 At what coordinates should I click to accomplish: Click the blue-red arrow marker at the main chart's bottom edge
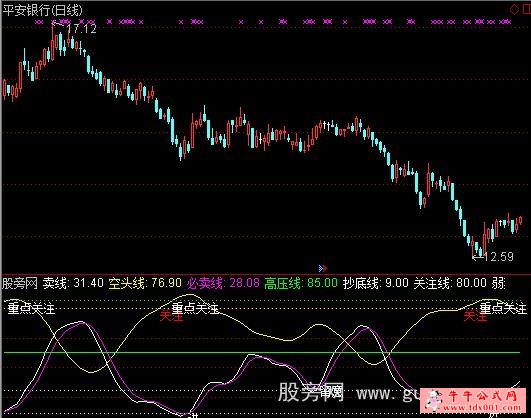[x=323, y=269]
